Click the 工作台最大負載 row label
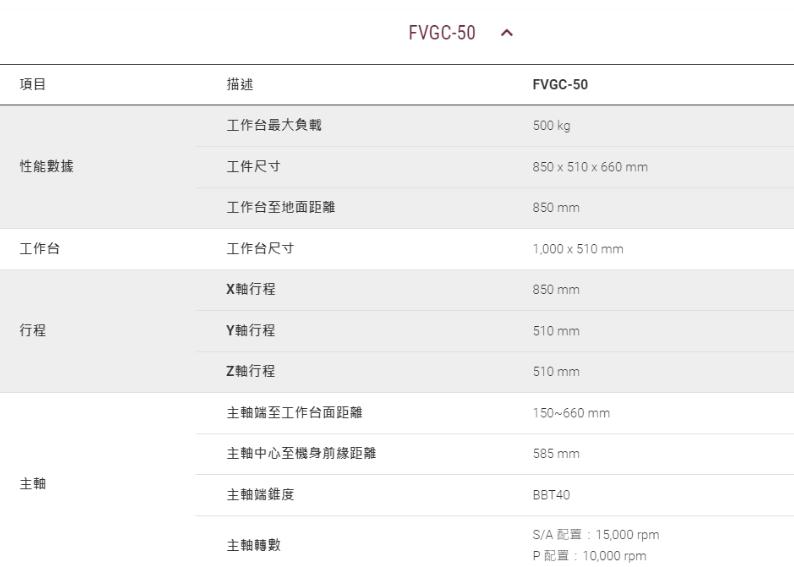The width and height of the screenshot is (794, 567). point(274,126)
